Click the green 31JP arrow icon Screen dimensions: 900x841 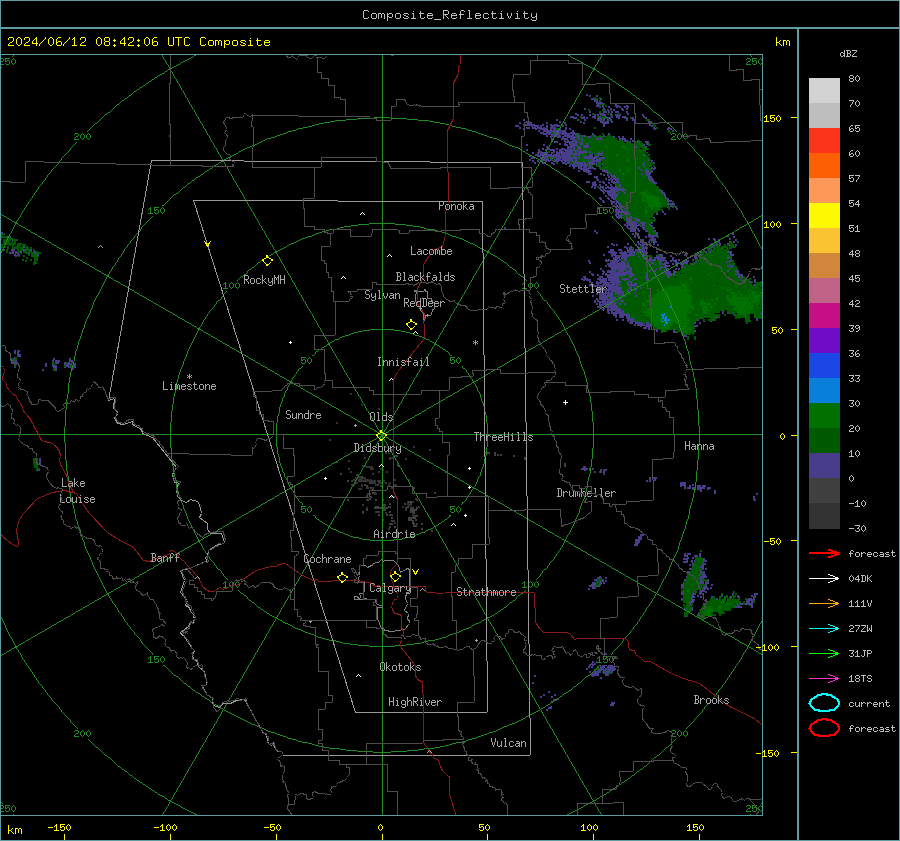(824, 653)
